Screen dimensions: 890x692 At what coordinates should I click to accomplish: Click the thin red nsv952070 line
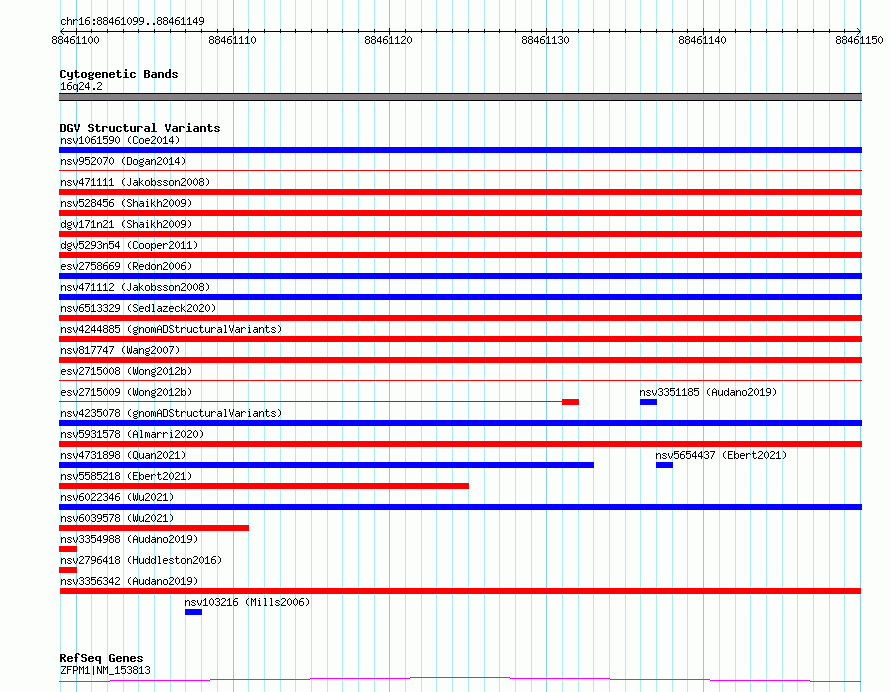click(460, 170)
